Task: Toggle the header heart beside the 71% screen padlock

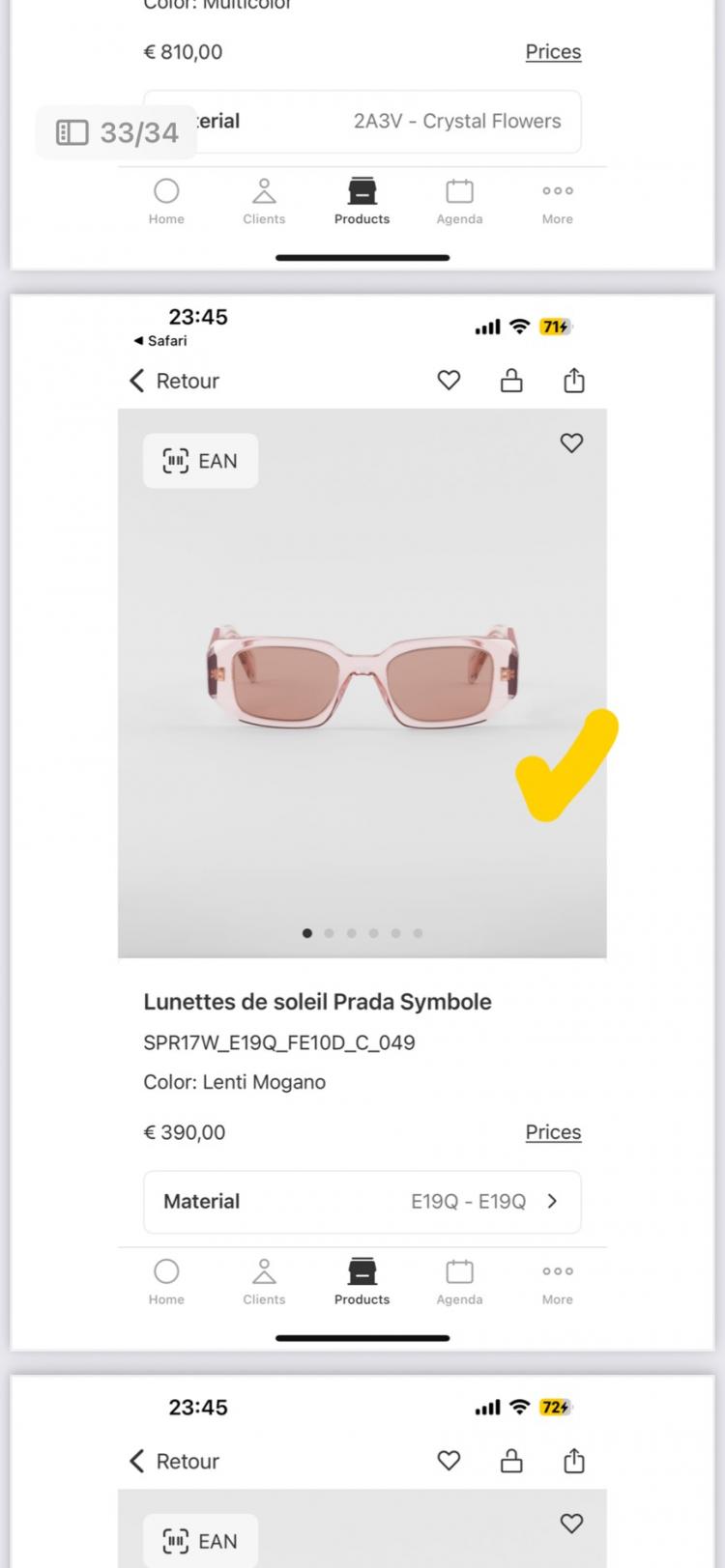Action: coord(449,381)
